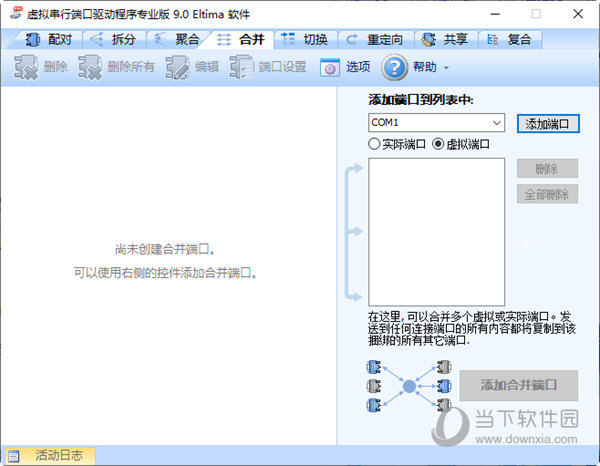Click the 删除 toolbar icon
This screenshot has width=600, height=466.
click(26, 67)
